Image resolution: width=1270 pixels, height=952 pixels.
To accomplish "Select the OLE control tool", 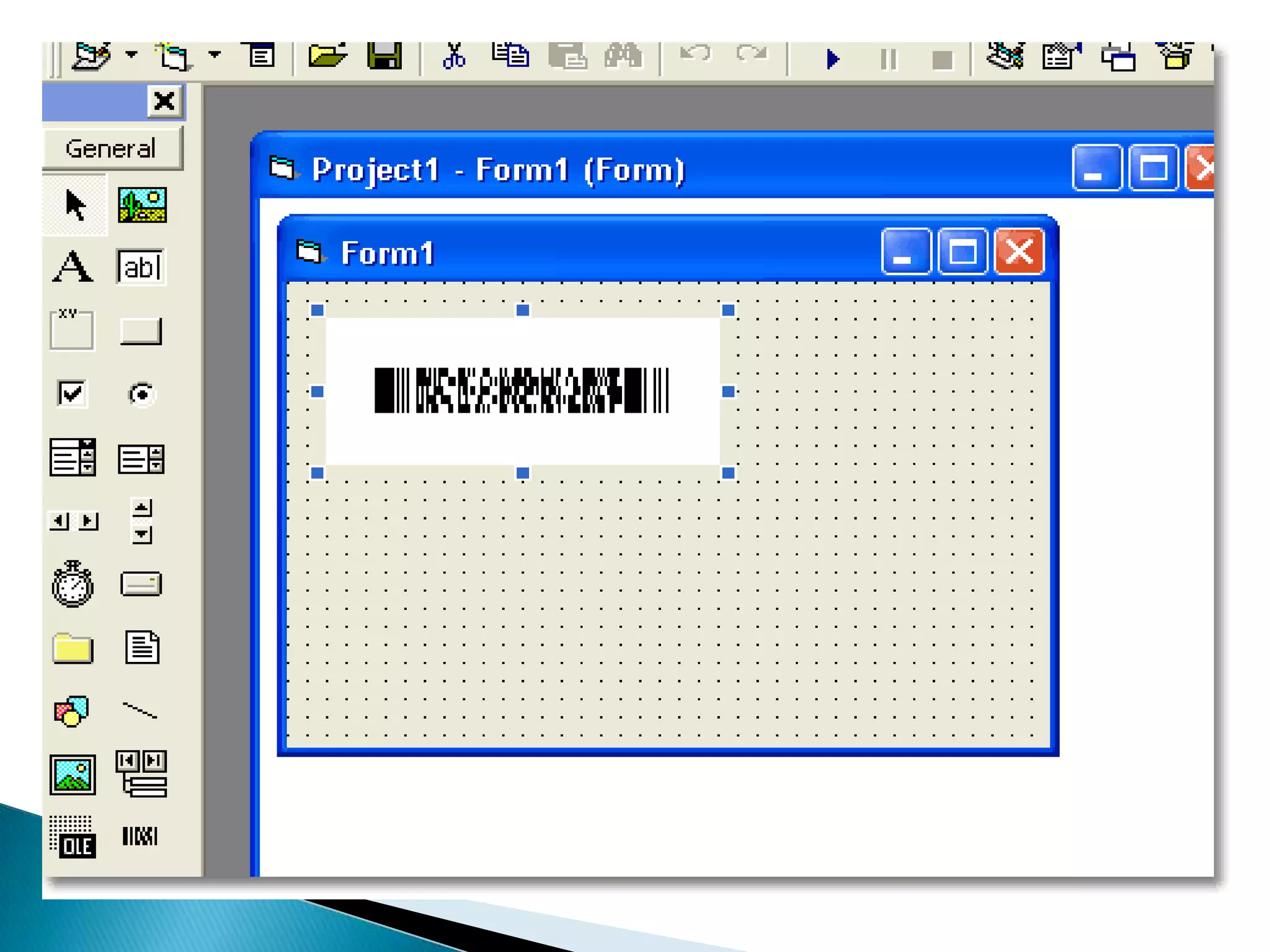I will click(x=73, y=837).
